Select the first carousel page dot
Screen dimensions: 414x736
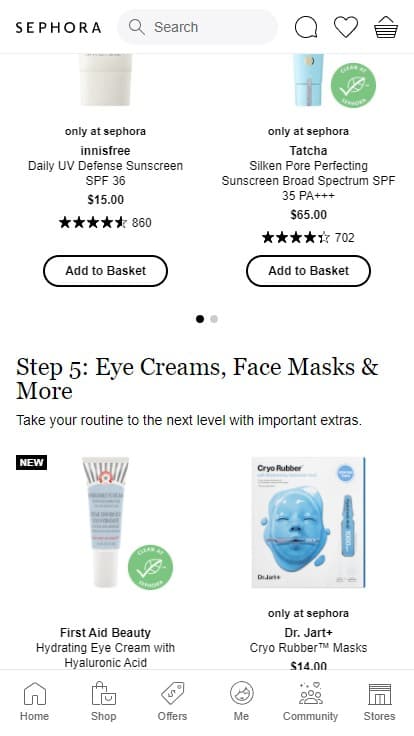tap(200, 319)
